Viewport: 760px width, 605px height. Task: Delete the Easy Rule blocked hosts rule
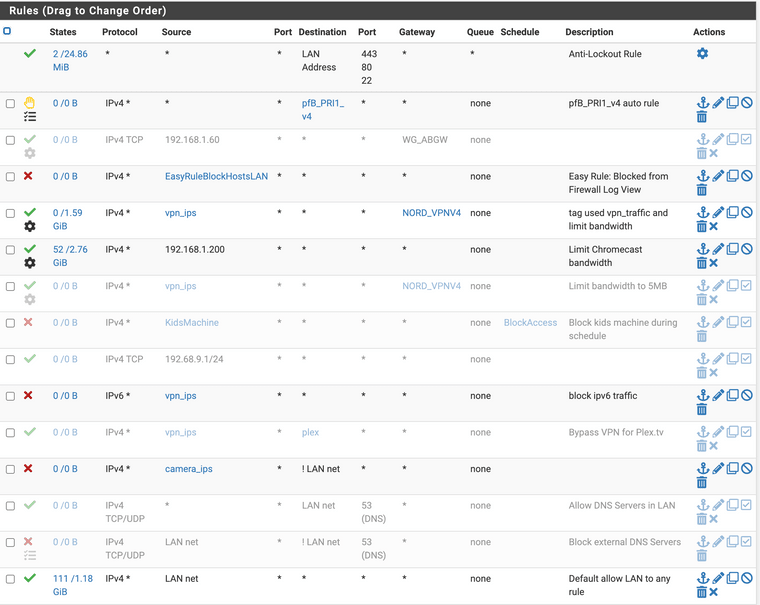tap(701, 190)
